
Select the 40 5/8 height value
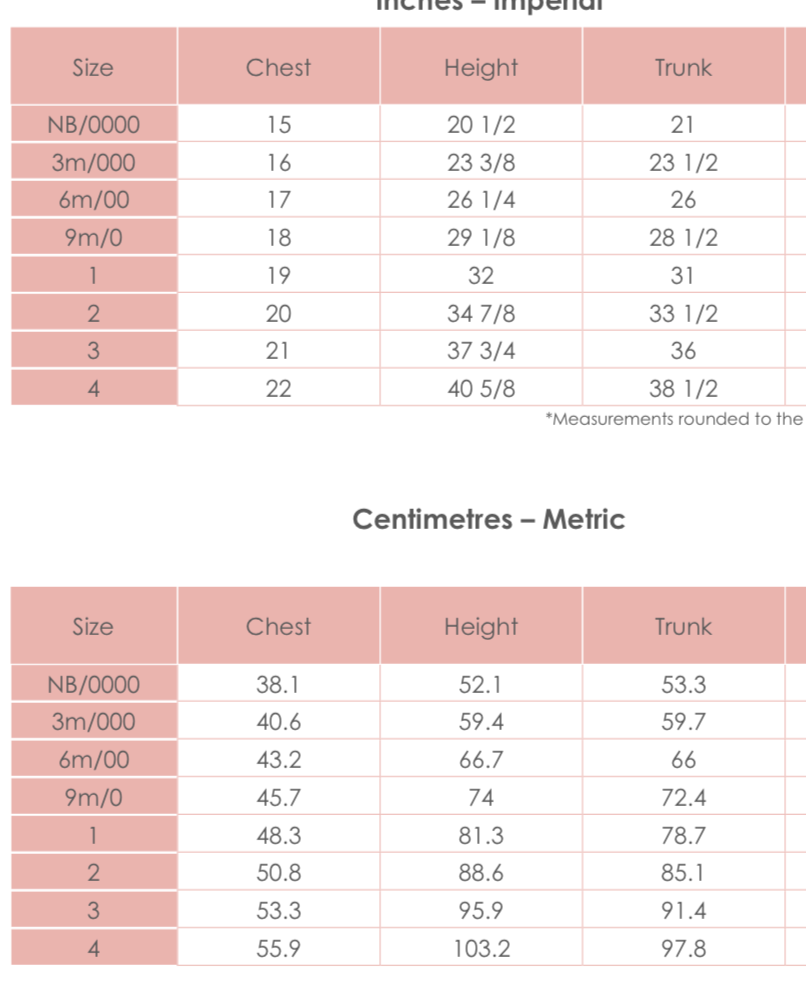(481, 389)
